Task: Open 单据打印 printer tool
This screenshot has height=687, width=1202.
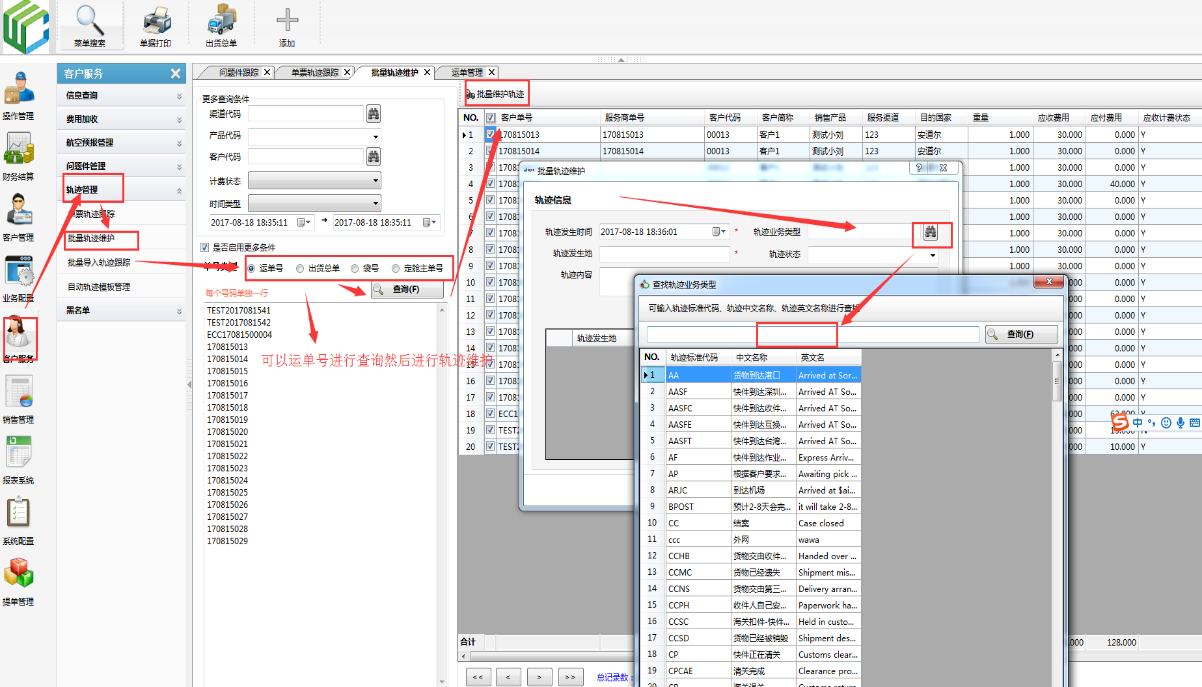Action: coord(156,21)
